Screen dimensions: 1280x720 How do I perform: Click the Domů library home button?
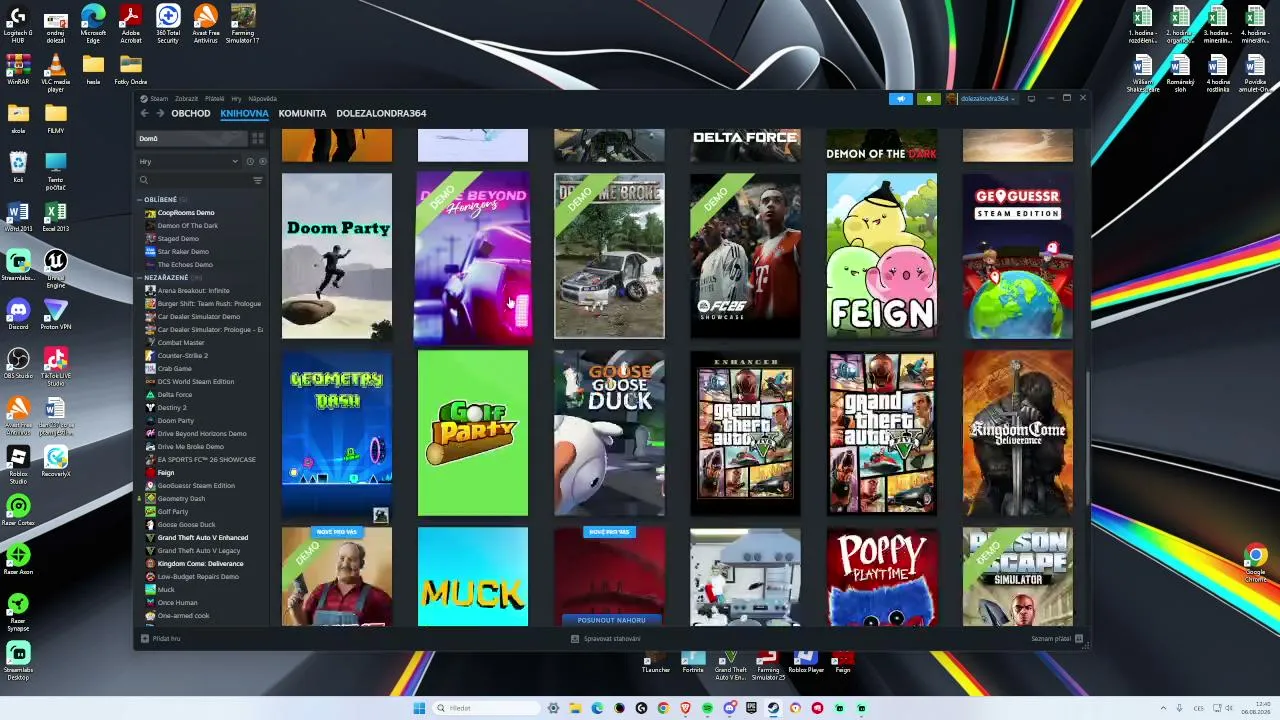coord(191,139)
